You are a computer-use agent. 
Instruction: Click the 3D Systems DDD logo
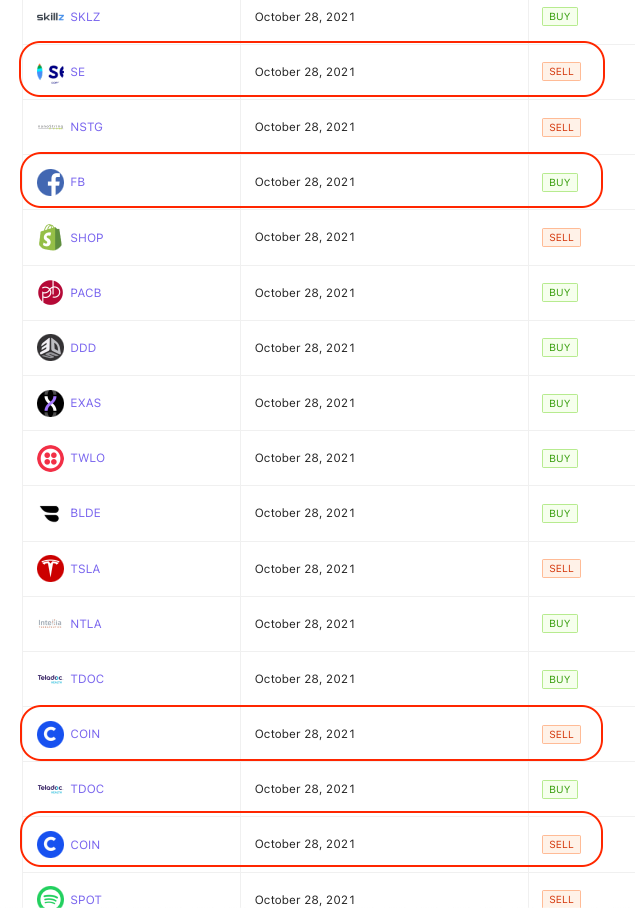[x=50, y=348]
